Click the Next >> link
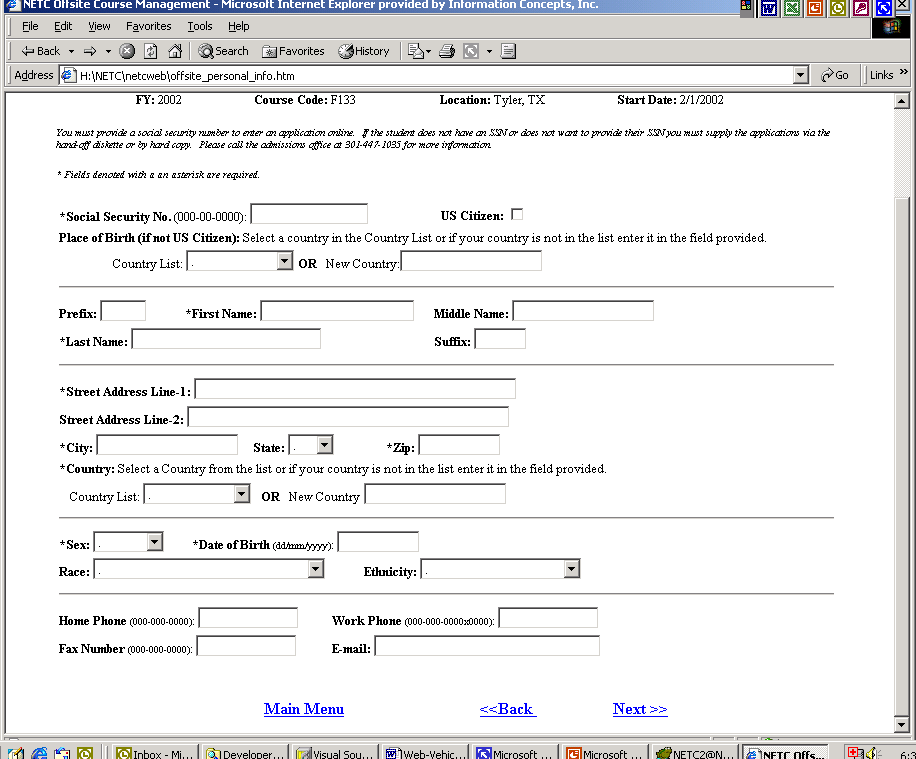Viewport: 916px width, 759px height. coord(640,709)
